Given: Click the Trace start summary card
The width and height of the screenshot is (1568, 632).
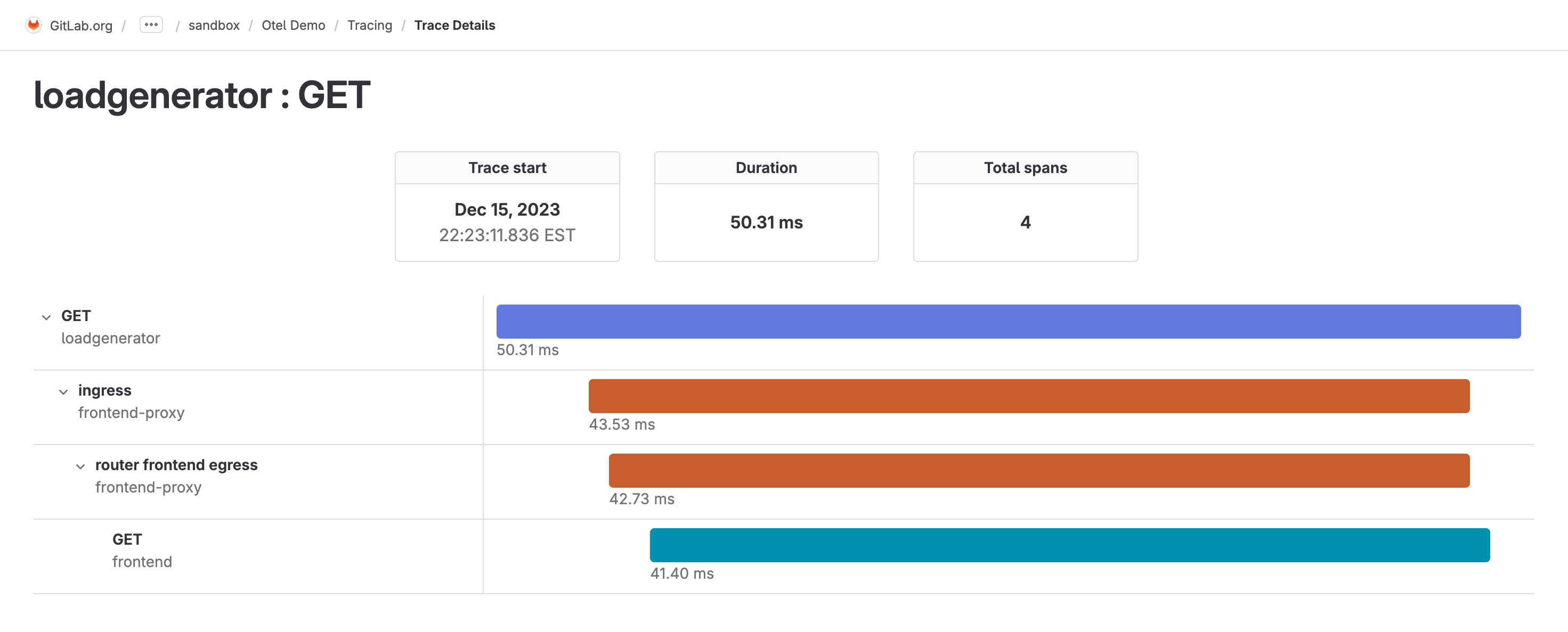Looking at the screenshot, I should click(507, 206).
